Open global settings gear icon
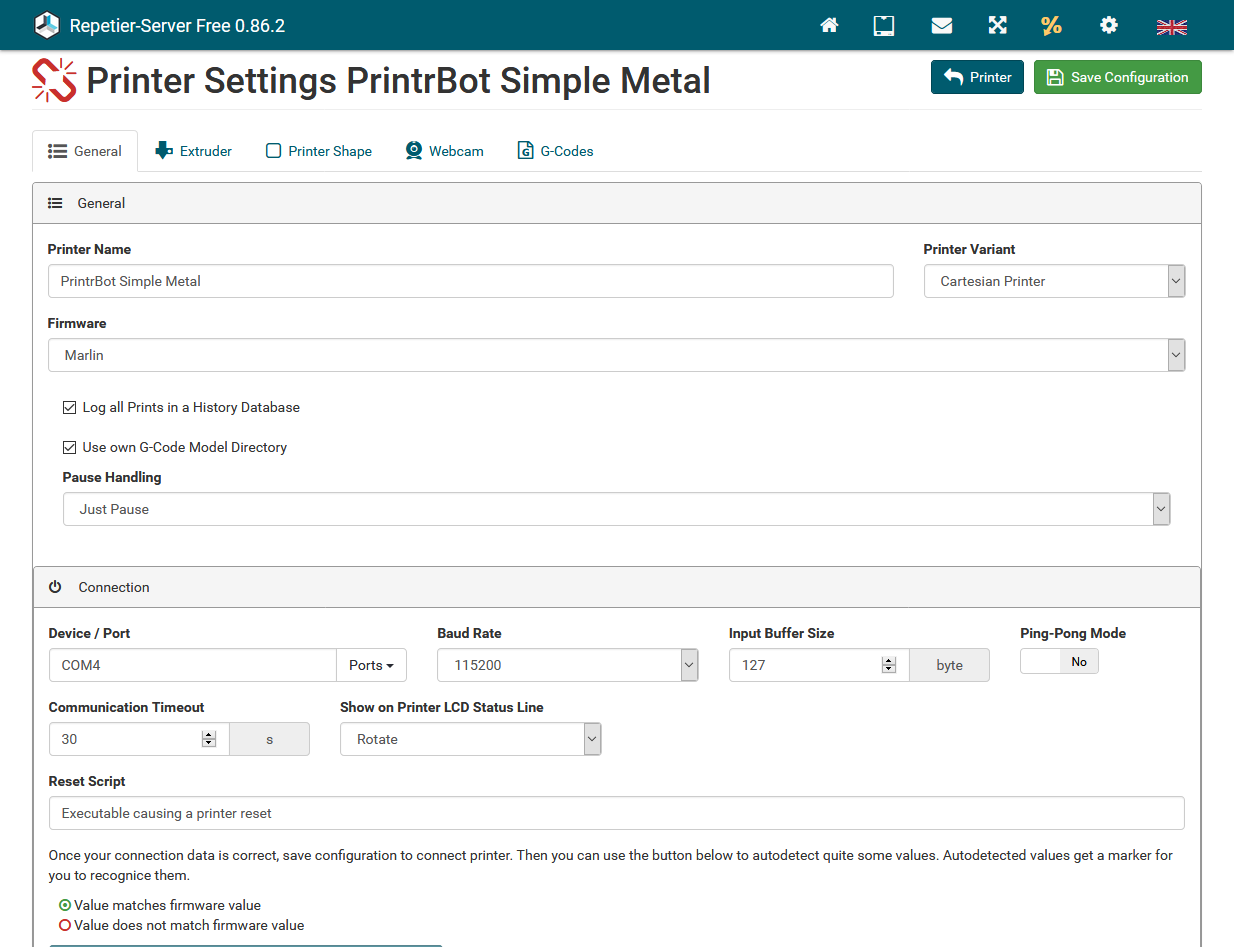This screenshot has width=1234, height=948. point(1109,25)
